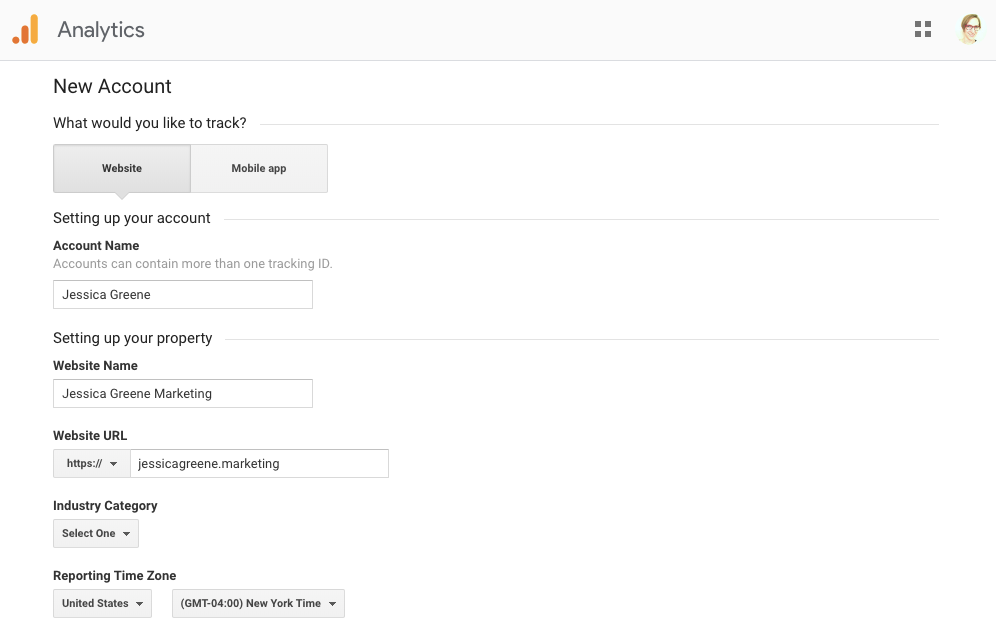
Task: Click the Google Analytics logo icon
Action: tap(25, 30)
